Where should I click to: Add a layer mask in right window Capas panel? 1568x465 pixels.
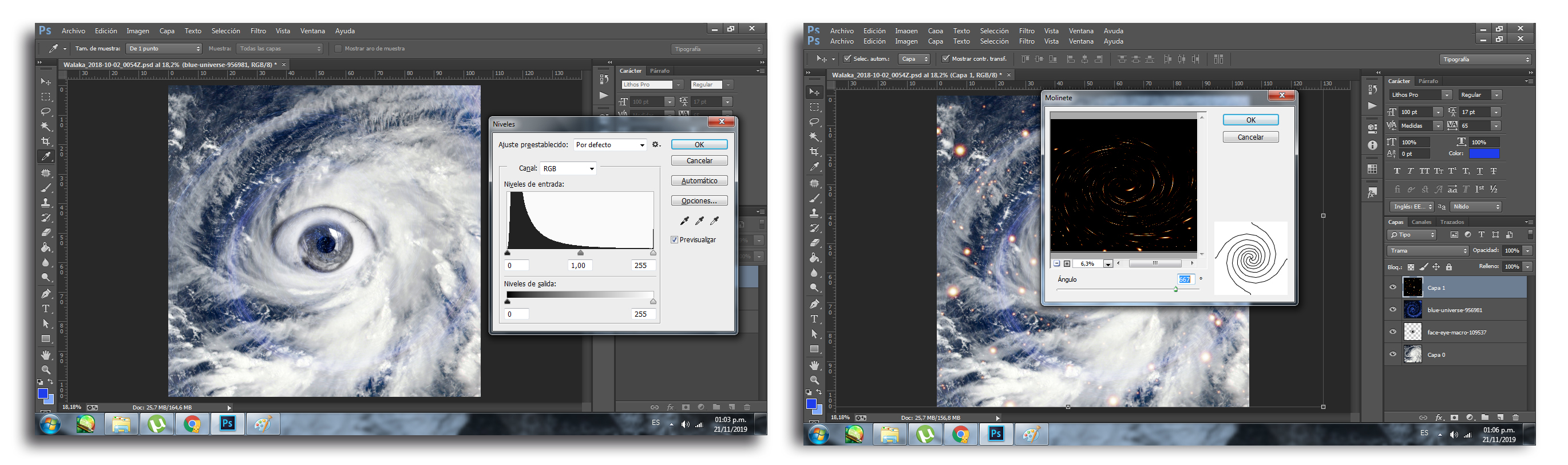[x=1454, y=417]
